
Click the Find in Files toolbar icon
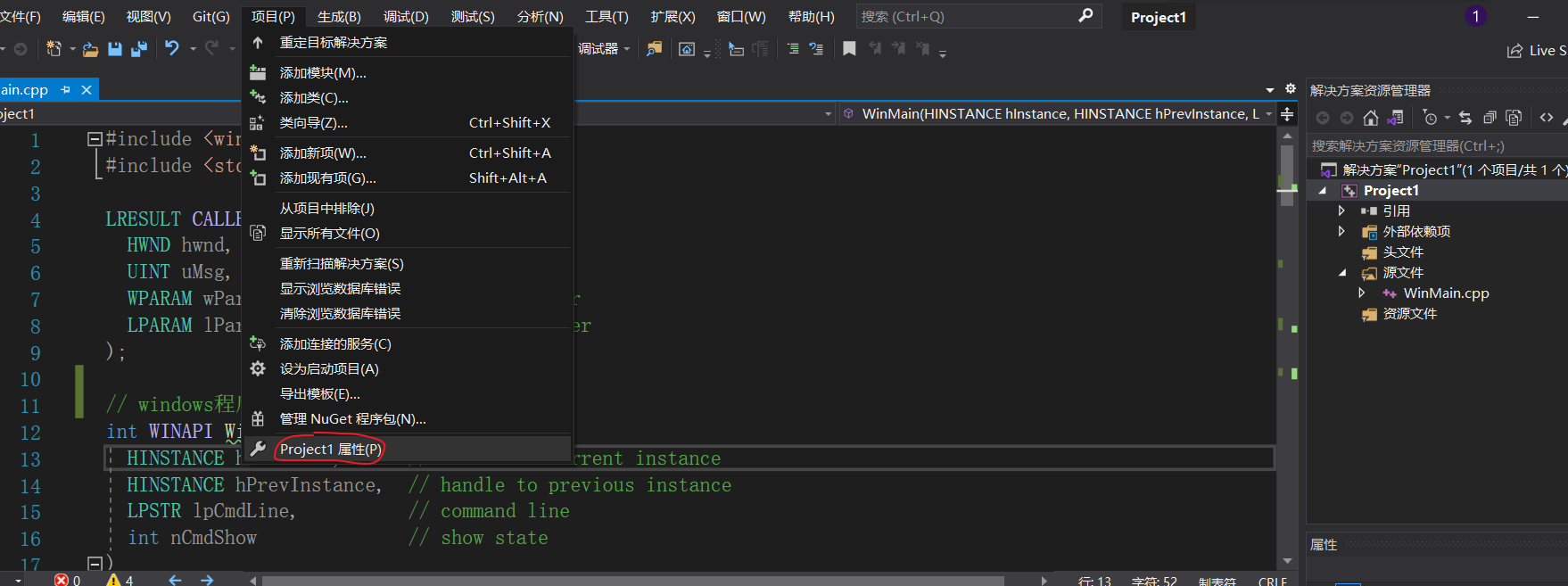(x=654, y=49)
